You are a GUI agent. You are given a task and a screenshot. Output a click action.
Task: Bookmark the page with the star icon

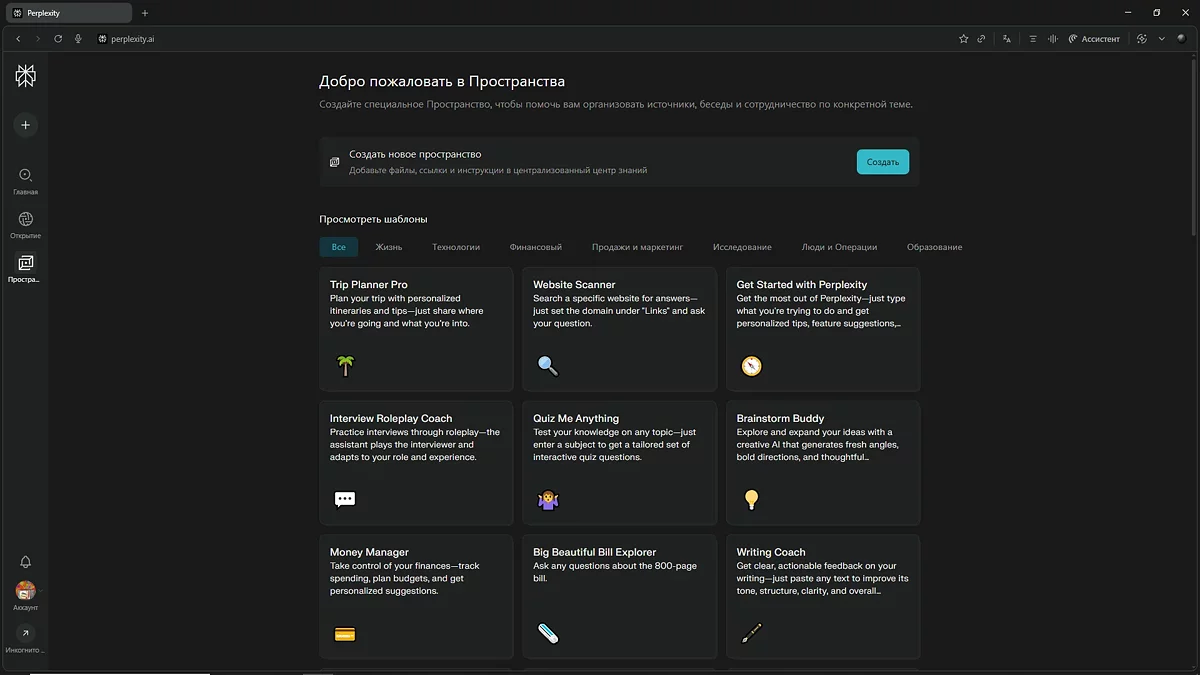(x=963, y=39)
